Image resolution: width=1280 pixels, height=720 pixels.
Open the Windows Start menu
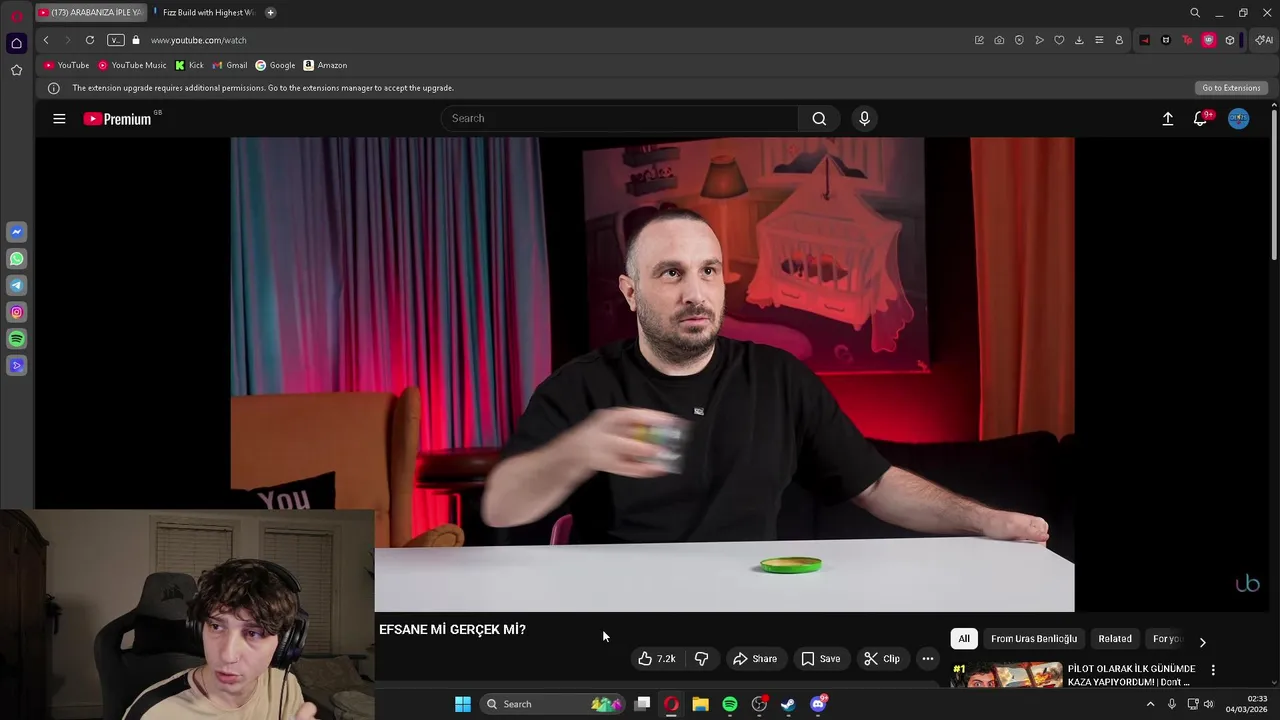tap(462, 704)
